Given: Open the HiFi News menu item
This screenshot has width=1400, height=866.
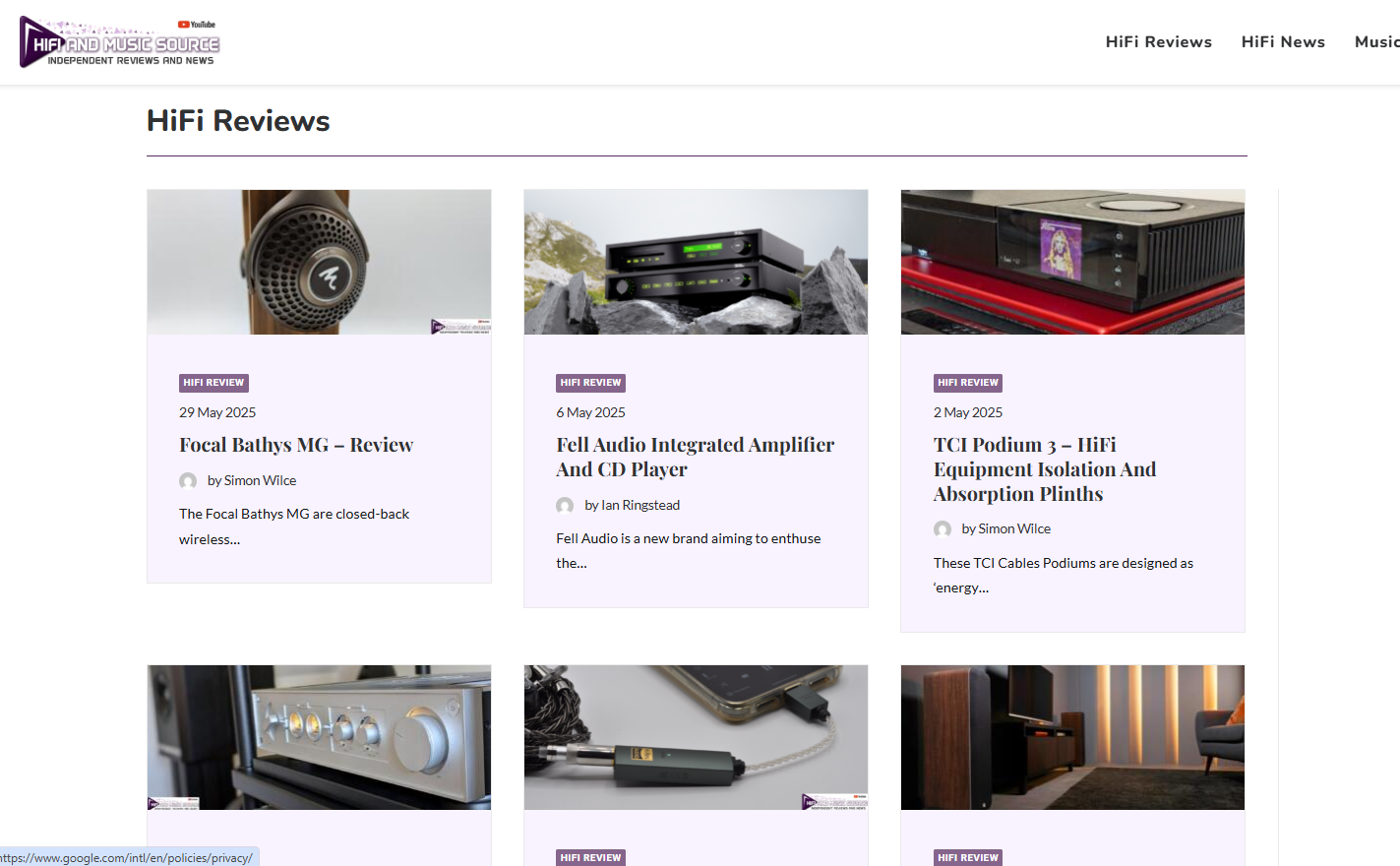Looking at the screenshot, I should pos(1283,42).
